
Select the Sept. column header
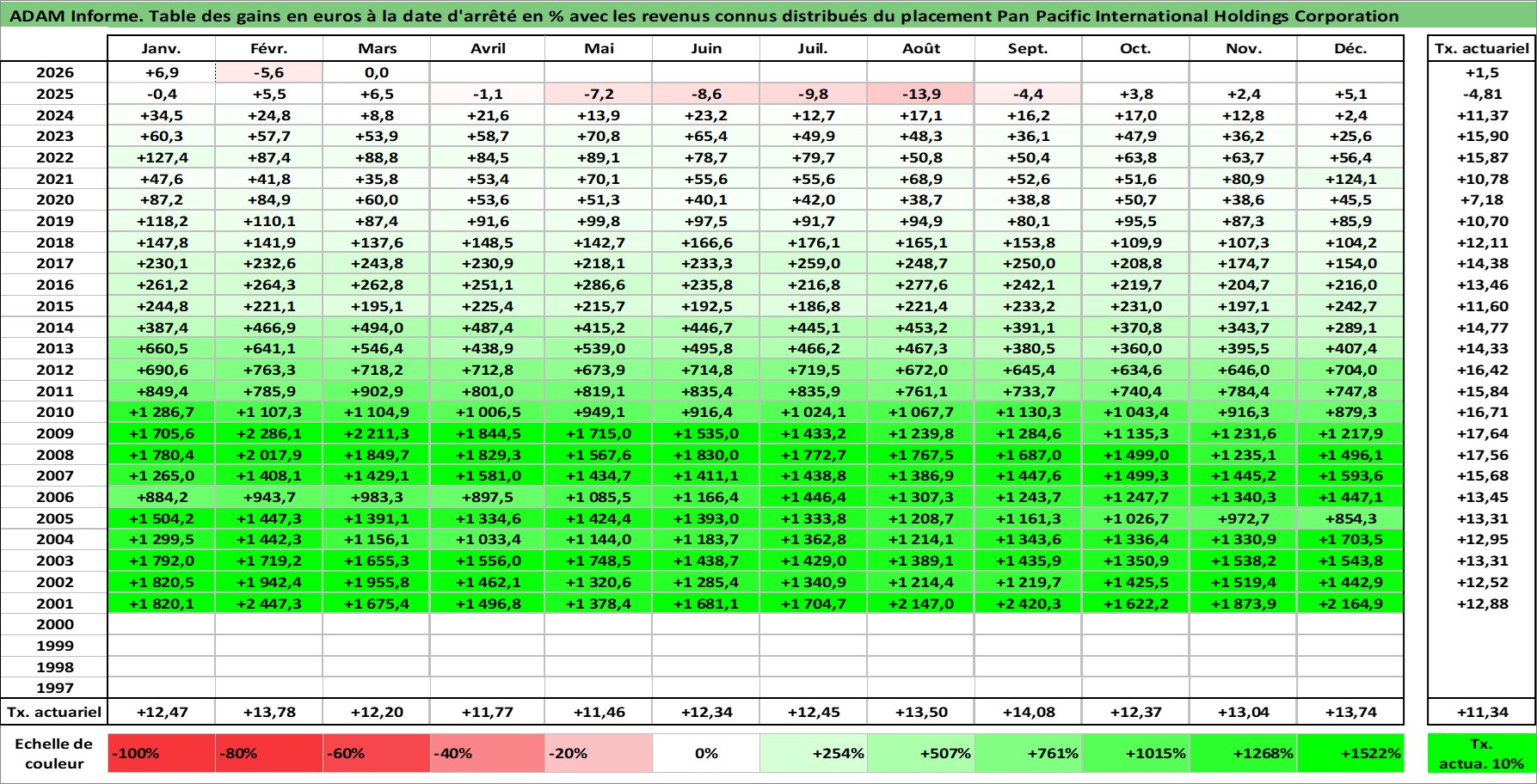[x=1029, y=49]
